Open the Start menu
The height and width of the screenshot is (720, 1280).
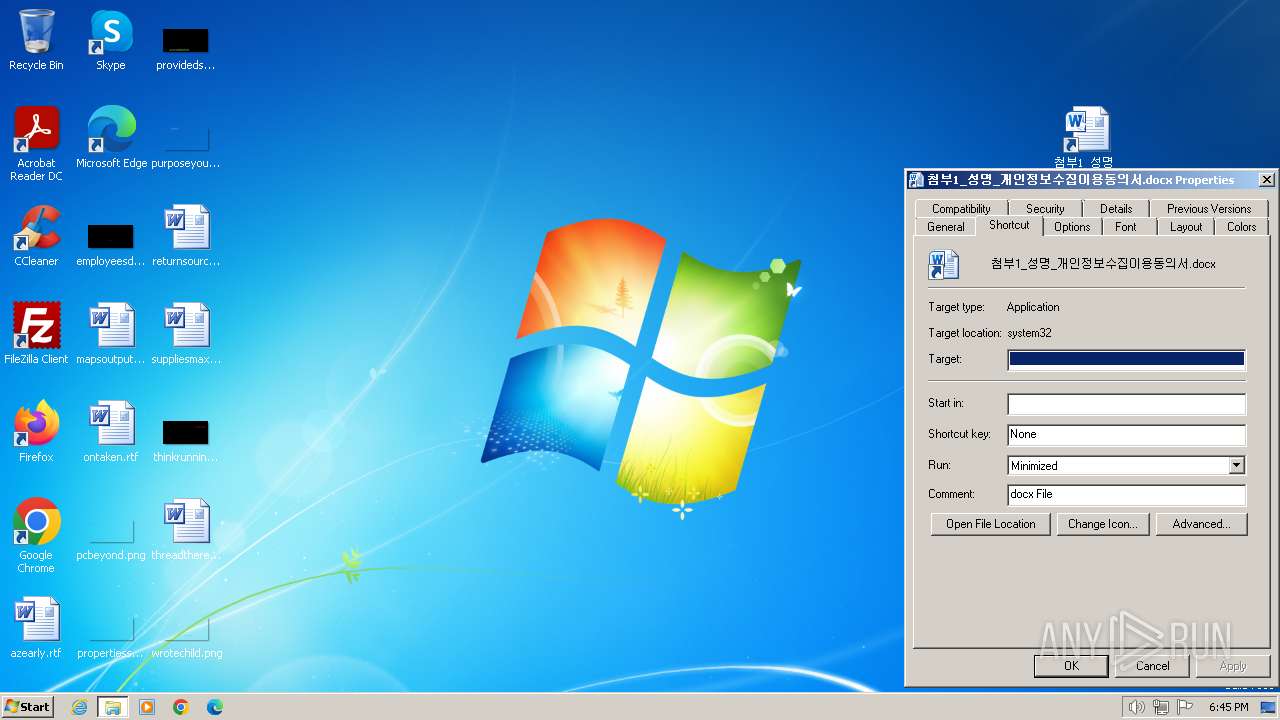click(28, 707)
